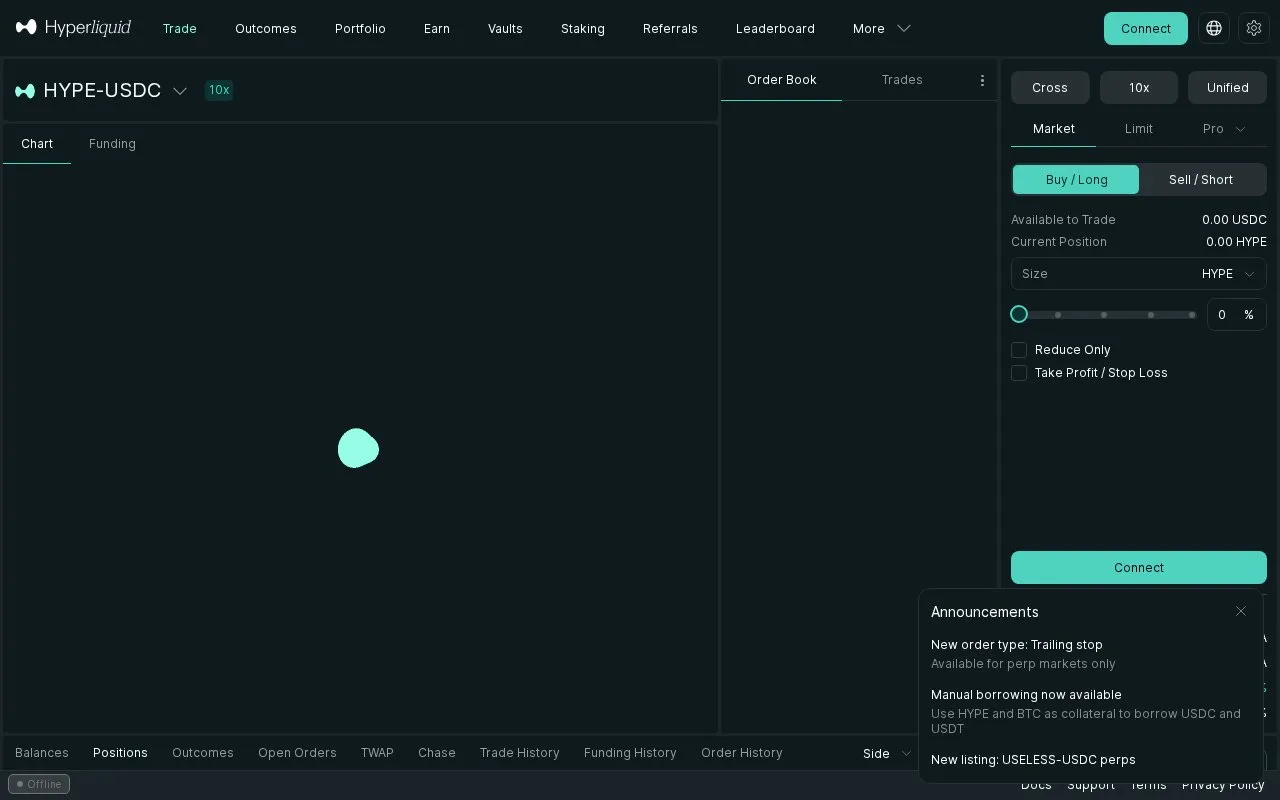1280x800 pixels.
Task: Open the Side filter dropdown
Action: (x=887, y=754)
